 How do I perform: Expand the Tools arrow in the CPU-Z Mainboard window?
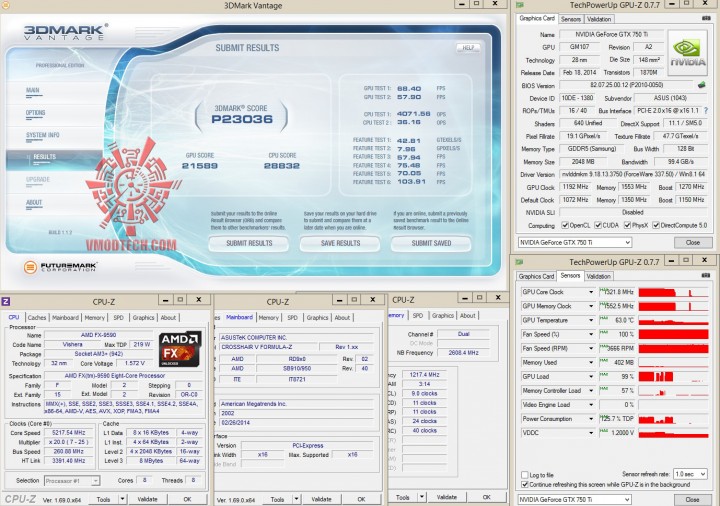pyautogui.click(x=297, y=499)
